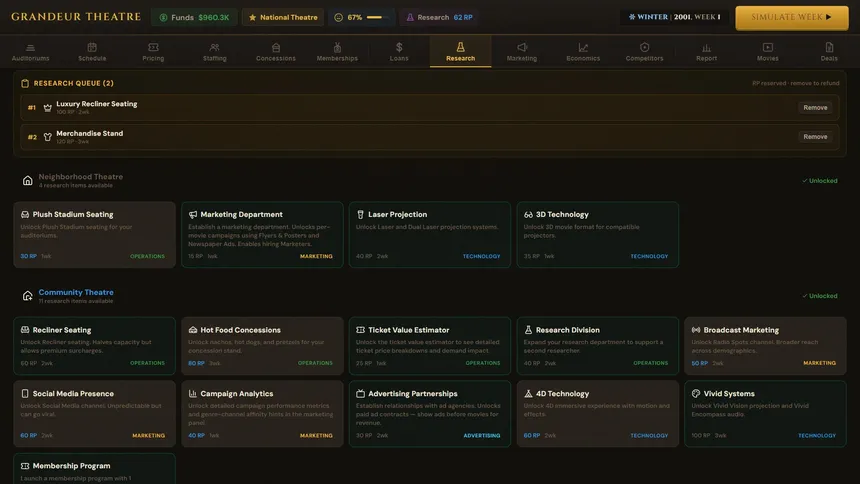Click the Neighborhood Theatre house icon

point(27,181)
